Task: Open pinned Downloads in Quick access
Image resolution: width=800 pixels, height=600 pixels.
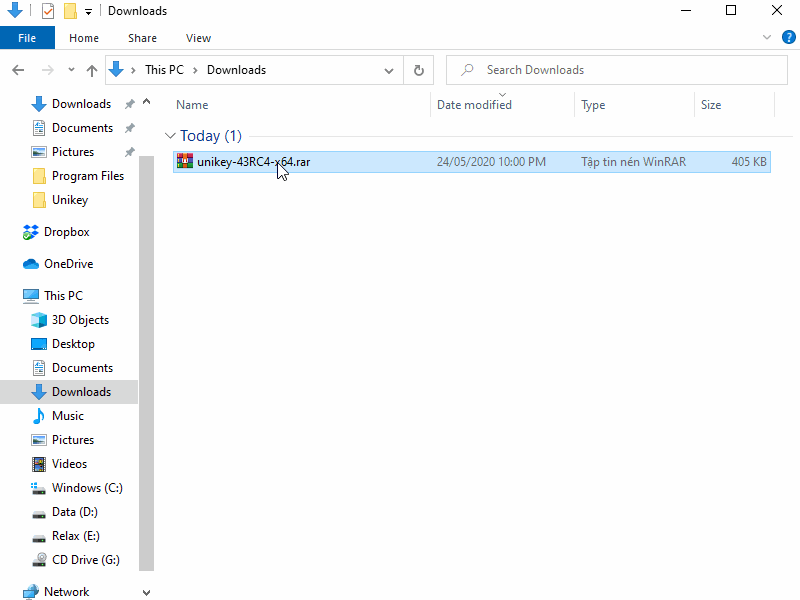Action: coord(81,104)
